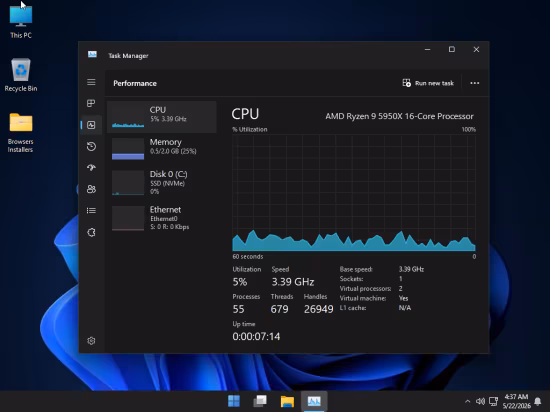Select the CPU performance entry
550x412 pixels.
[x=162, y=117]
